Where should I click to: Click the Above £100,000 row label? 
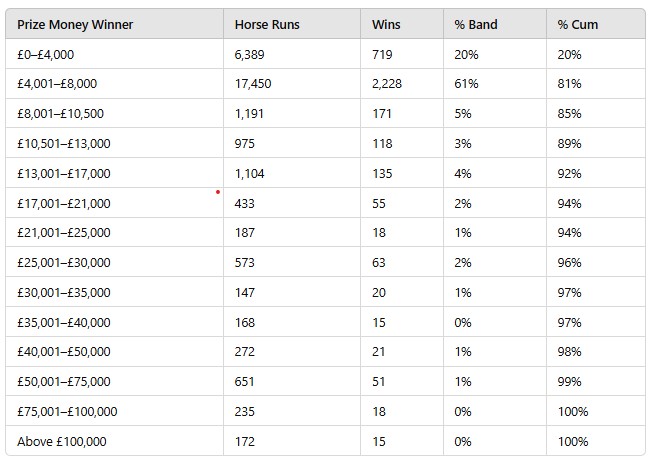(x=62, y=442)
